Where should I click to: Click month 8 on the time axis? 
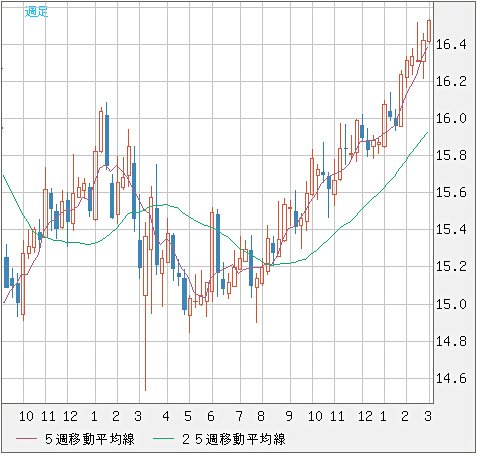click(261, 416)
